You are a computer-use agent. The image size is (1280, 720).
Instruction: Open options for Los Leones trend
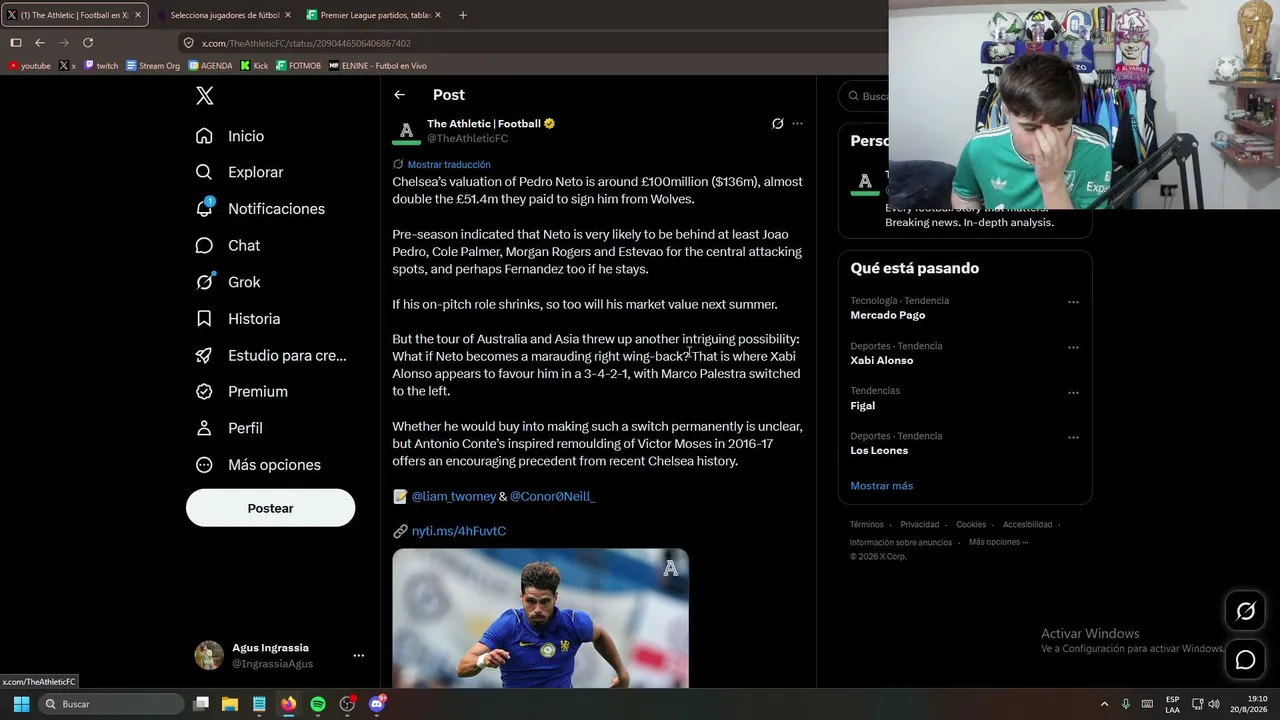click(x=1073, y=438)
